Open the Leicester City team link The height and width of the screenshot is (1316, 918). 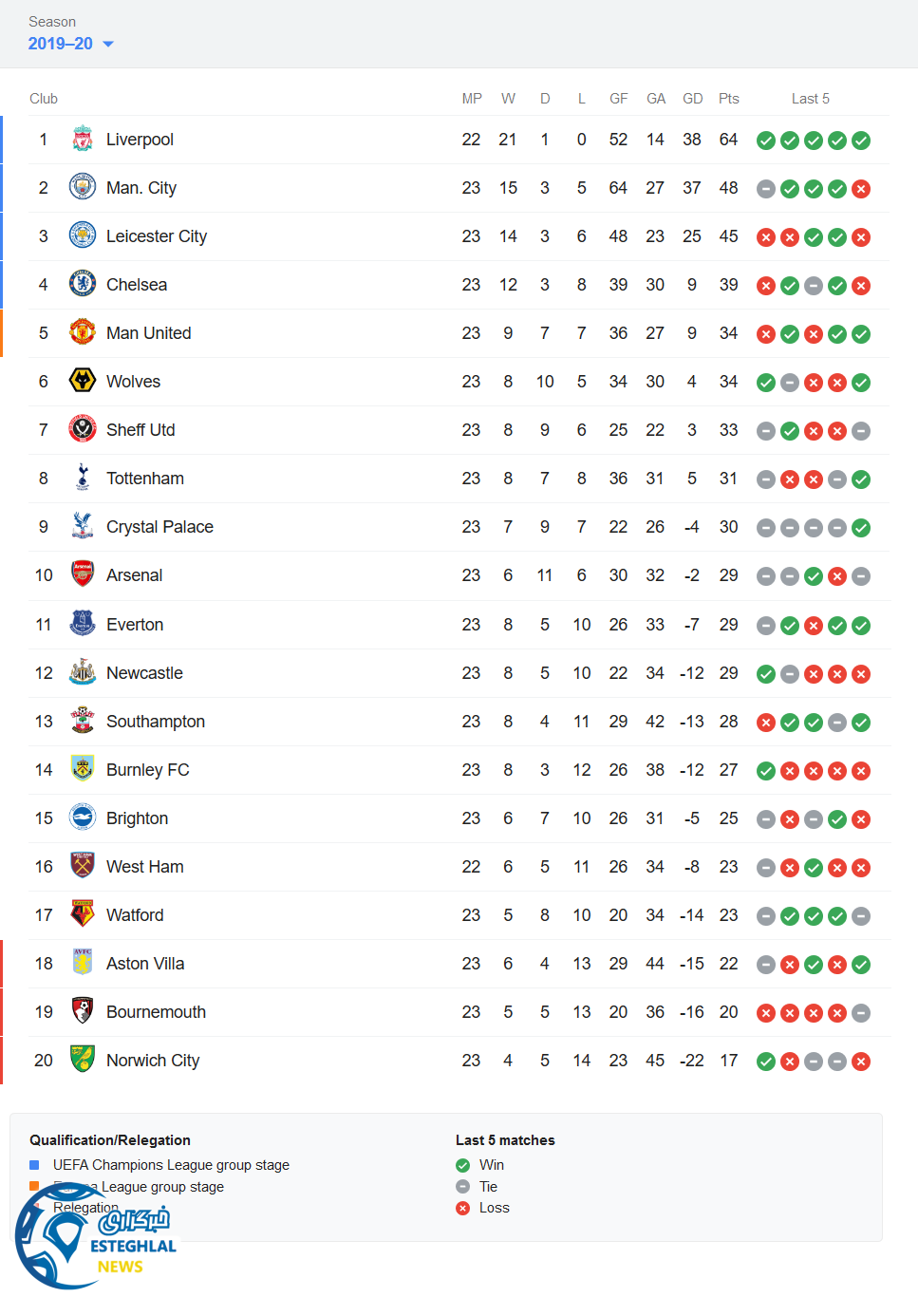coord(156,236)
